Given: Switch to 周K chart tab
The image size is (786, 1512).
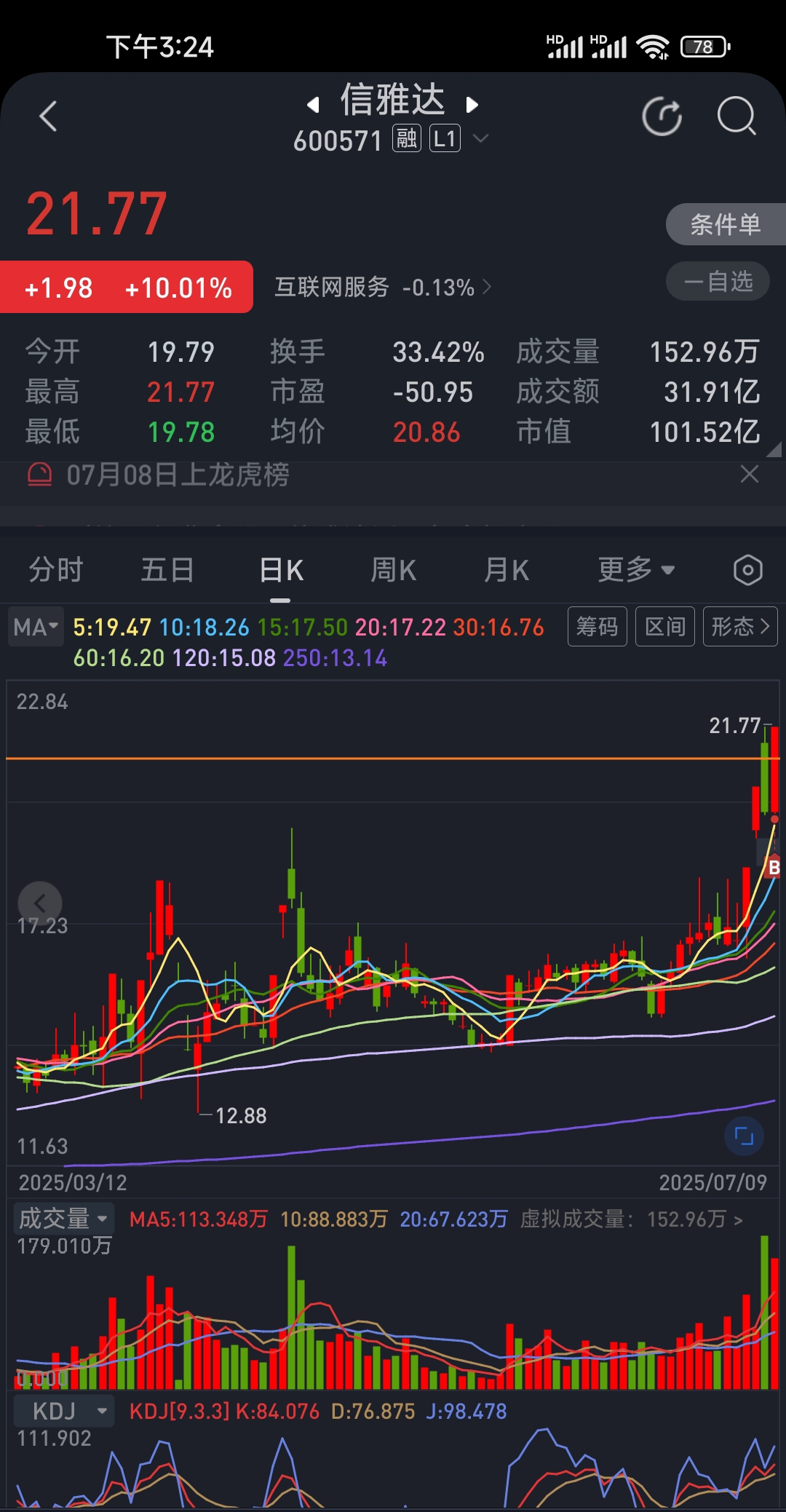Looking at the screenshot, I should [393, 569].
